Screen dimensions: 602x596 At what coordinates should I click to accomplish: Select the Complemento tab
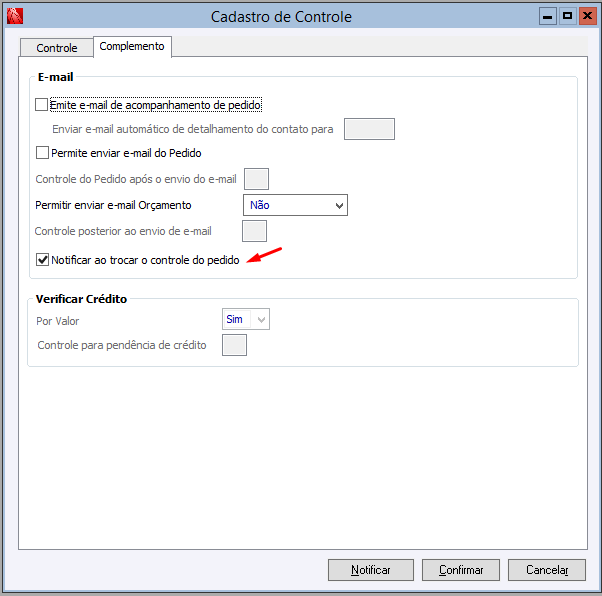[132, 47]
